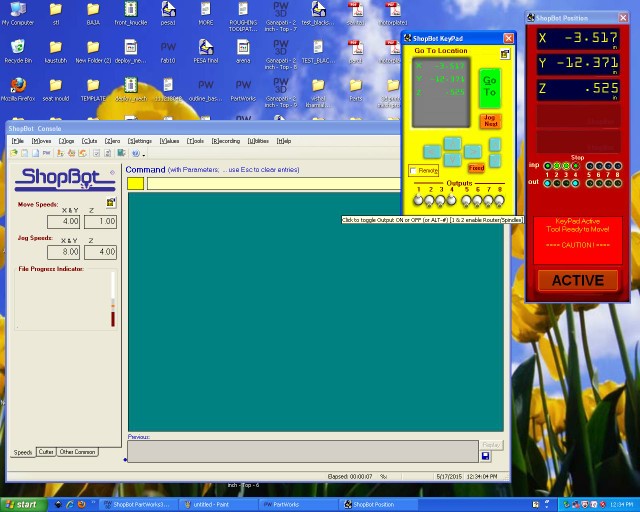Toggle Output 6 switch in KeyPad
Screen dimensions: 640x512
point(478,200)
